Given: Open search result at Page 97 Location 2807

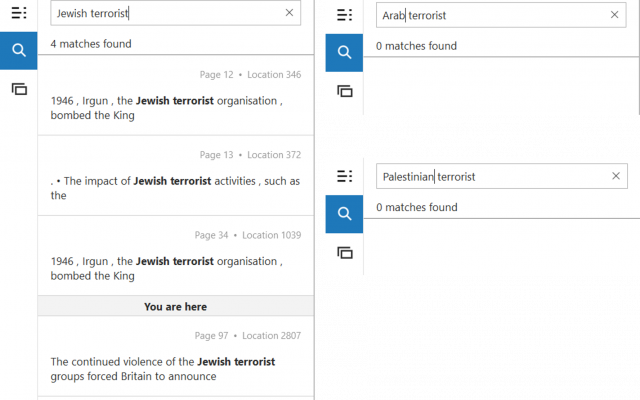Looking at the screenshot, I should tap(176, 356).
